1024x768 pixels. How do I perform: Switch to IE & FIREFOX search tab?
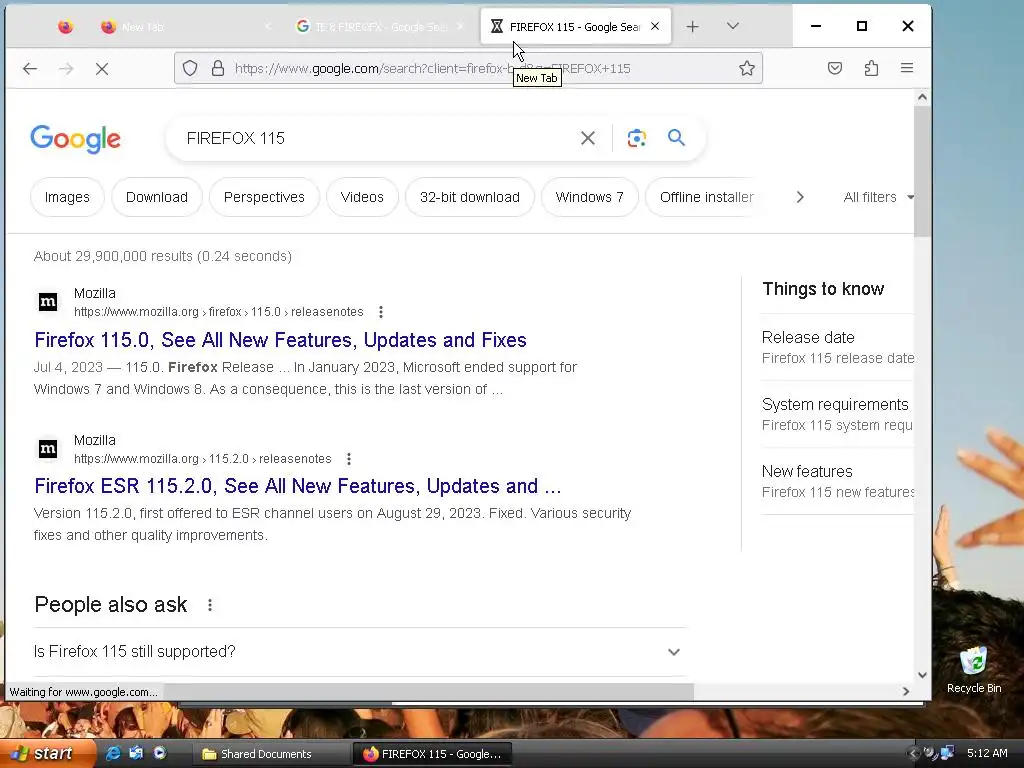(x=381, y=27)
